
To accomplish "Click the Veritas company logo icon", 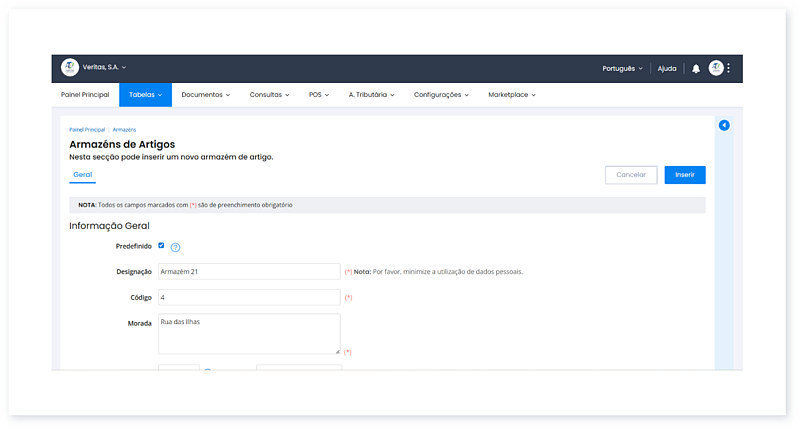I will (x=70, y=68).
